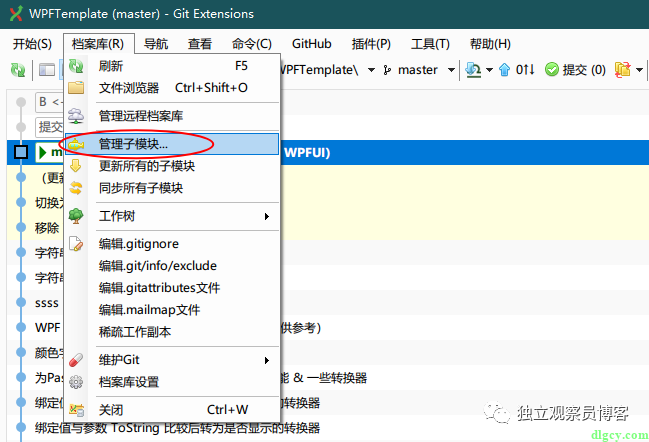This screenshot has width=649, height=442.
Task: Click the Git maintenance pill icon
Action: [x=76, y=360]
